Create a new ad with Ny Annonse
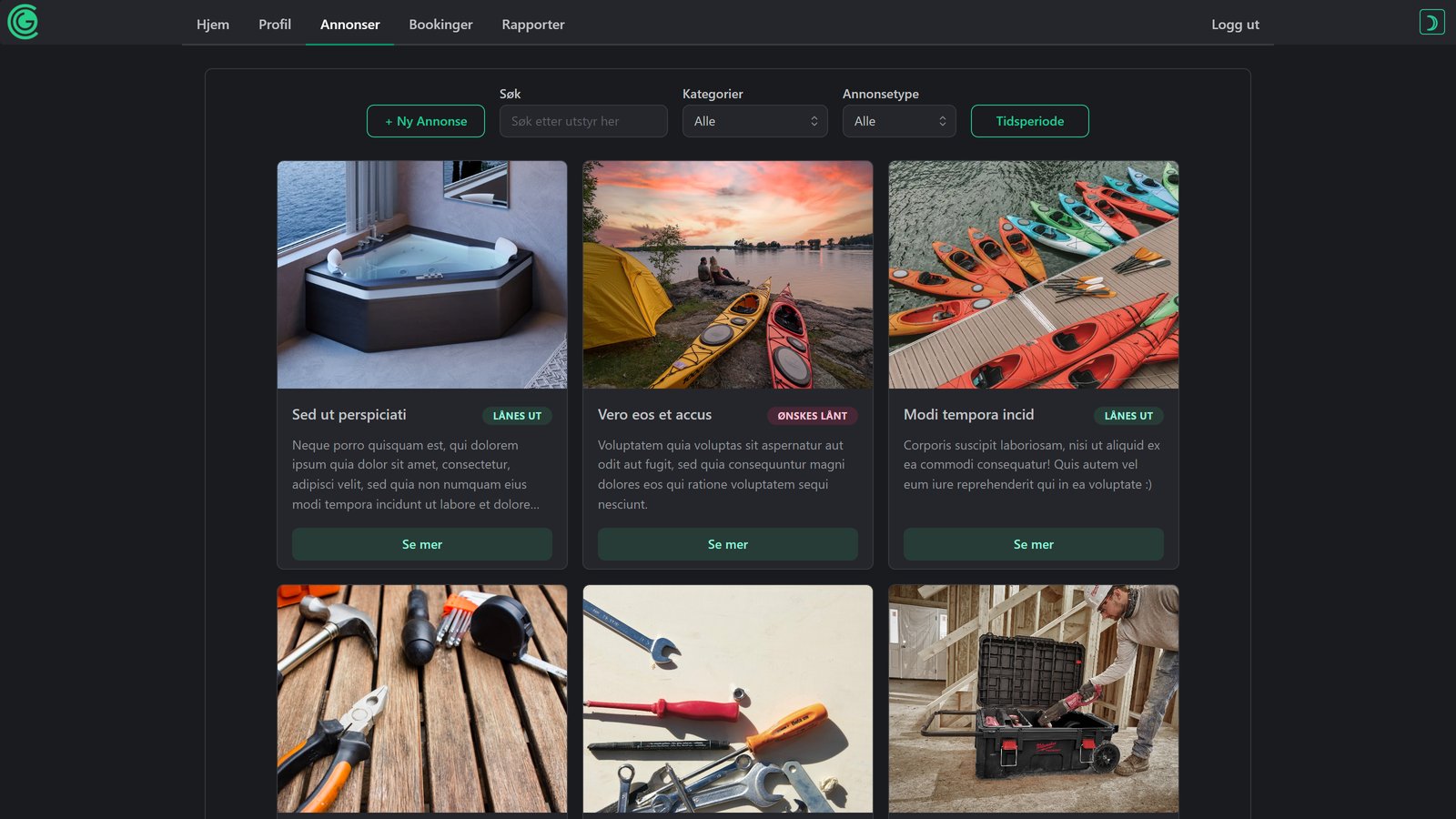Viewport: 1456px width, 819px height. pyautogui.click(x=426, y=121)
